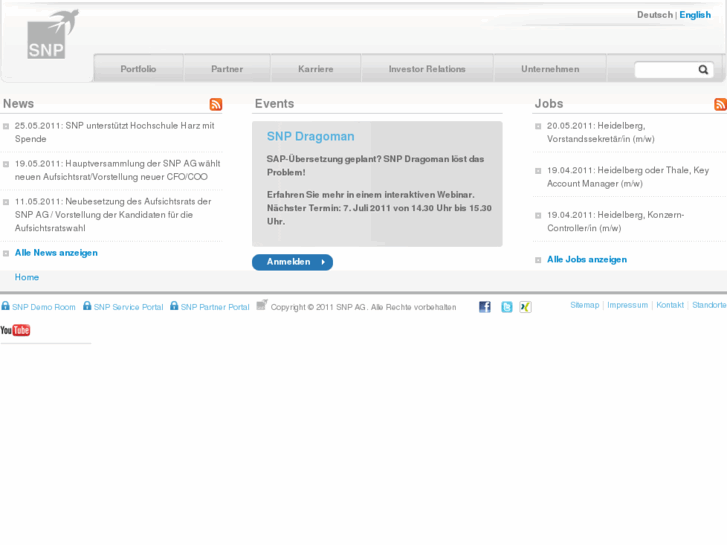Open 19.05.2011 Hauptversammlung news item
Screen dimensions: 727x545
point(117,170)
